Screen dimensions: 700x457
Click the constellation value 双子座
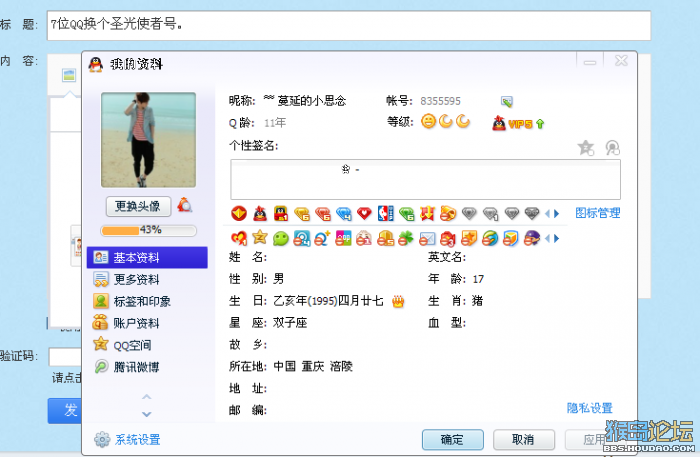(290, 322)
